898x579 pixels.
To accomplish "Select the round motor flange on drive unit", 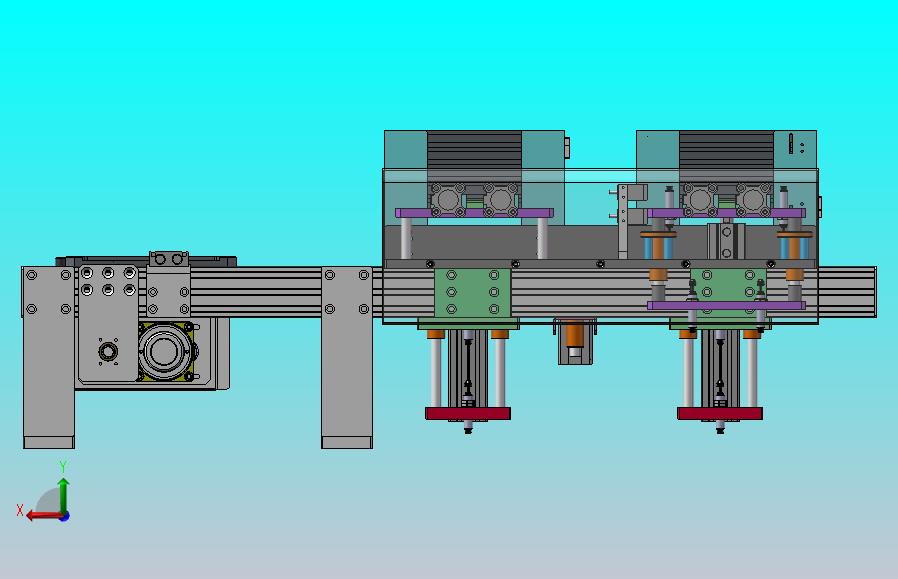I will [x=165, y=350].
